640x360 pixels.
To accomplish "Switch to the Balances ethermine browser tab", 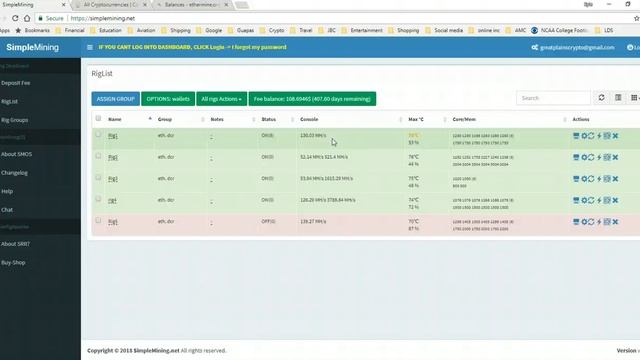I will tap(192, 5).
